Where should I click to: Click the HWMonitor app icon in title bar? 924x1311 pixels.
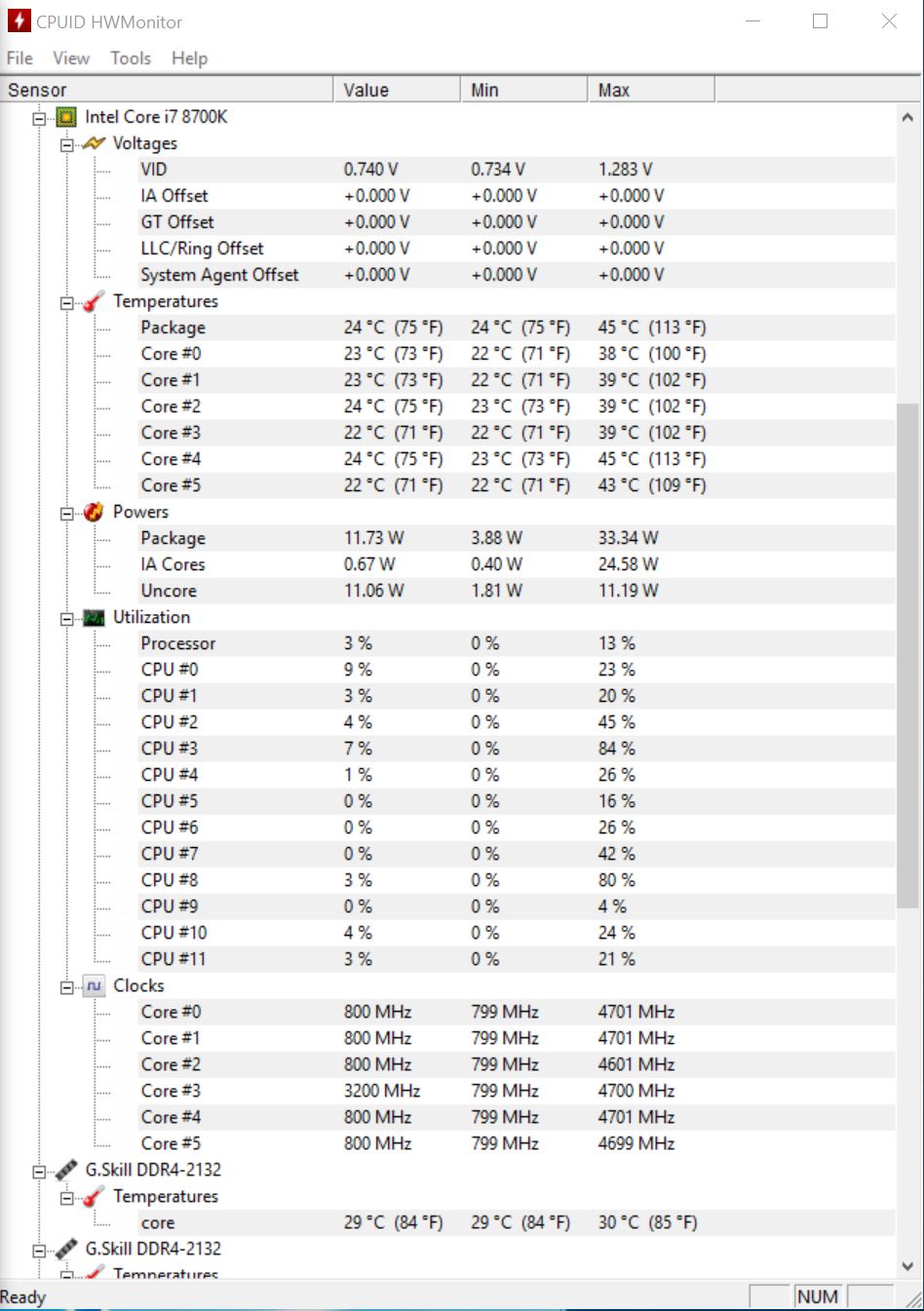point(19,21)
